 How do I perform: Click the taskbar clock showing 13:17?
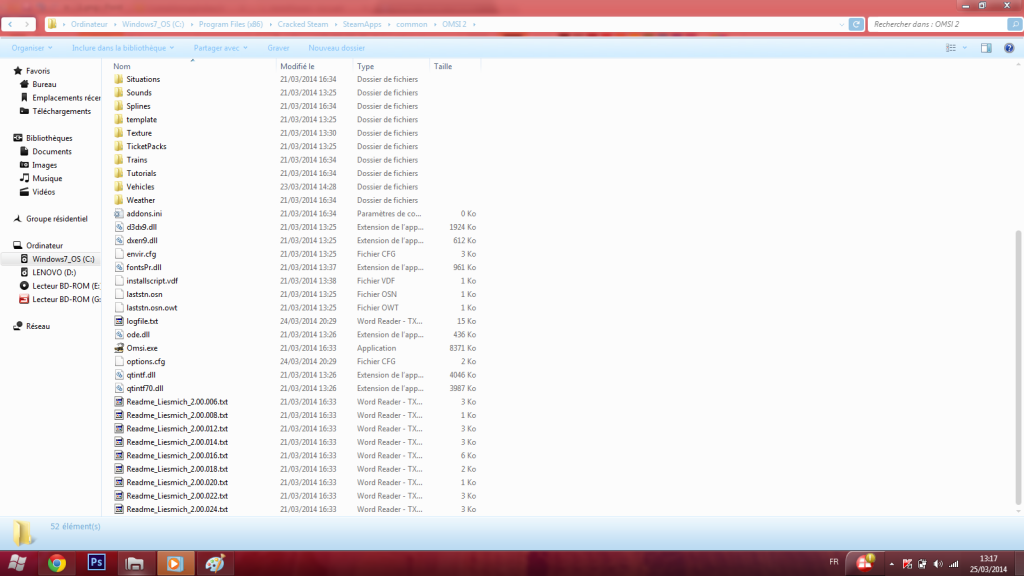pos(988,564)
